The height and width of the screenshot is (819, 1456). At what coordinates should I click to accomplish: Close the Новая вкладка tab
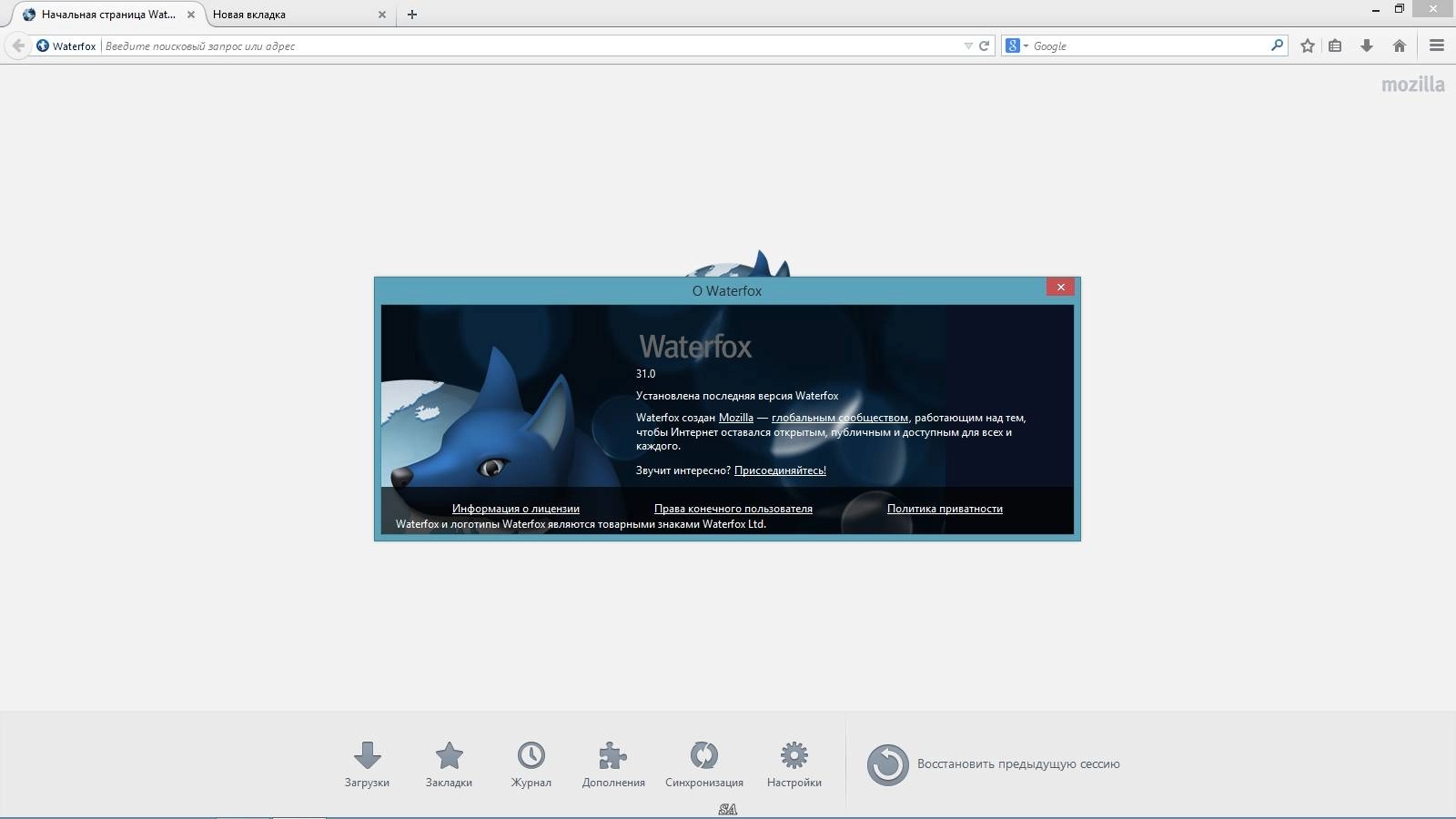pos(382,15)
